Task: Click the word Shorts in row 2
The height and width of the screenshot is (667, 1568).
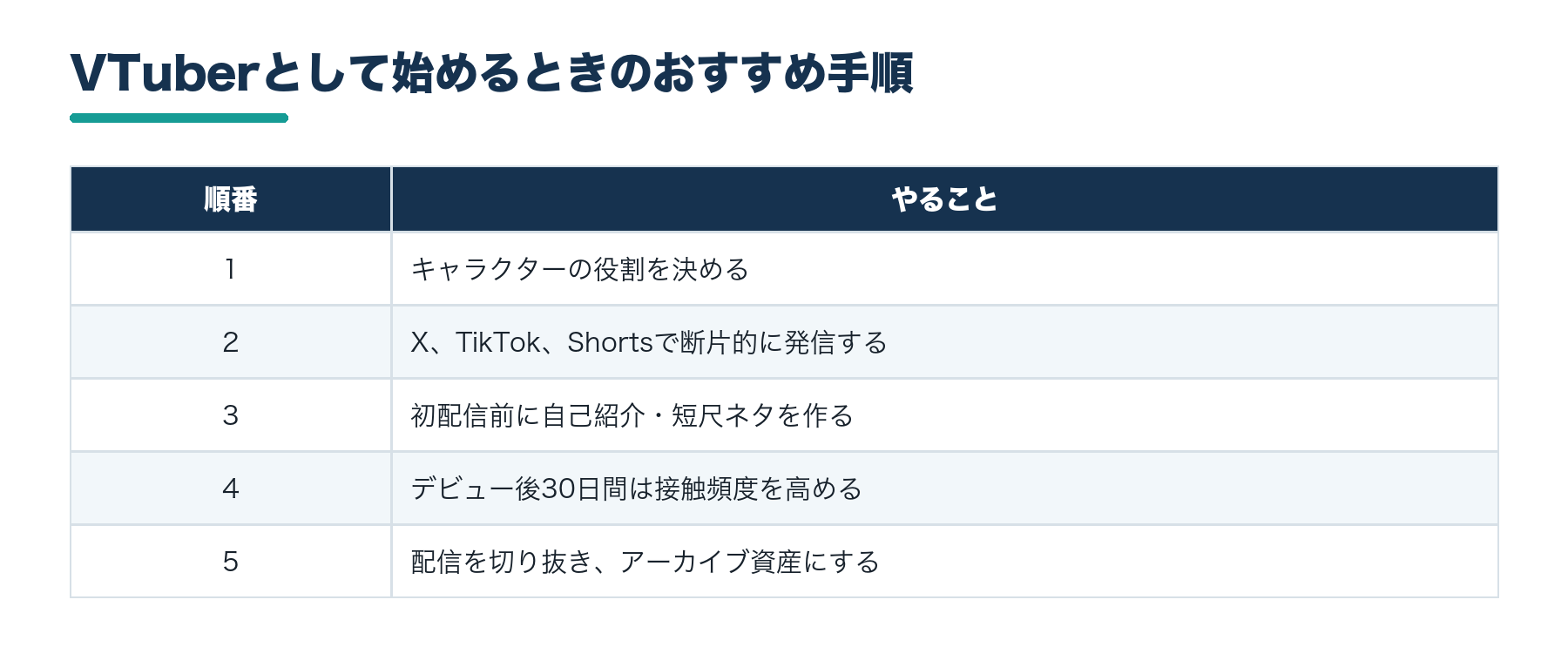Action: (x=610, y=342)
